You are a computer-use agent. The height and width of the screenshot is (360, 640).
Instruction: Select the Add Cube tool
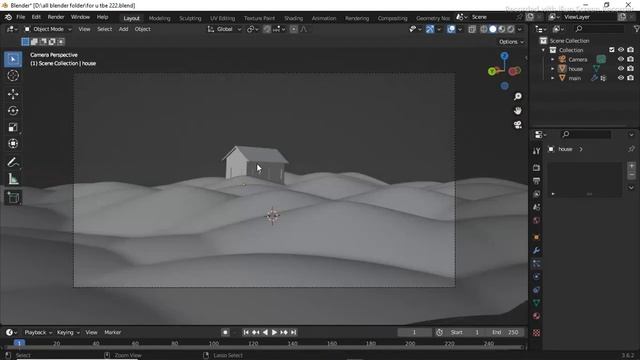coord(13,198)
